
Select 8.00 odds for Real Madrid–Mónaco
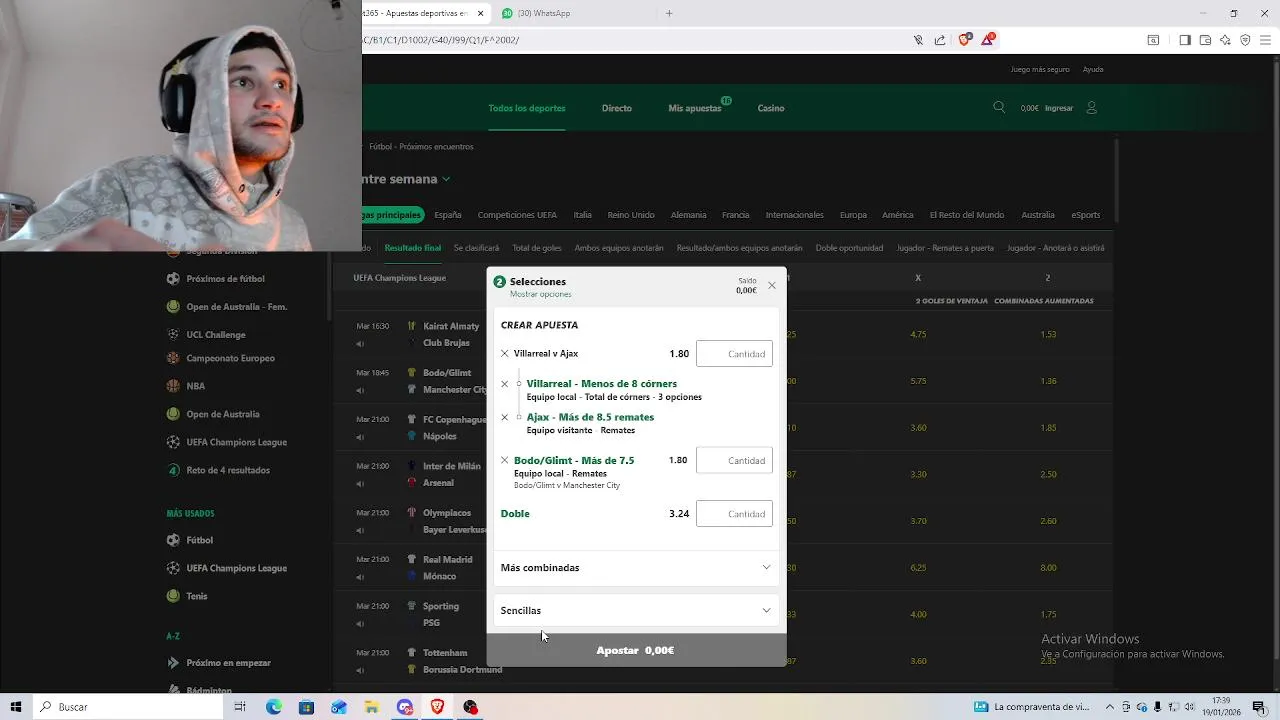pos(1048,568)
